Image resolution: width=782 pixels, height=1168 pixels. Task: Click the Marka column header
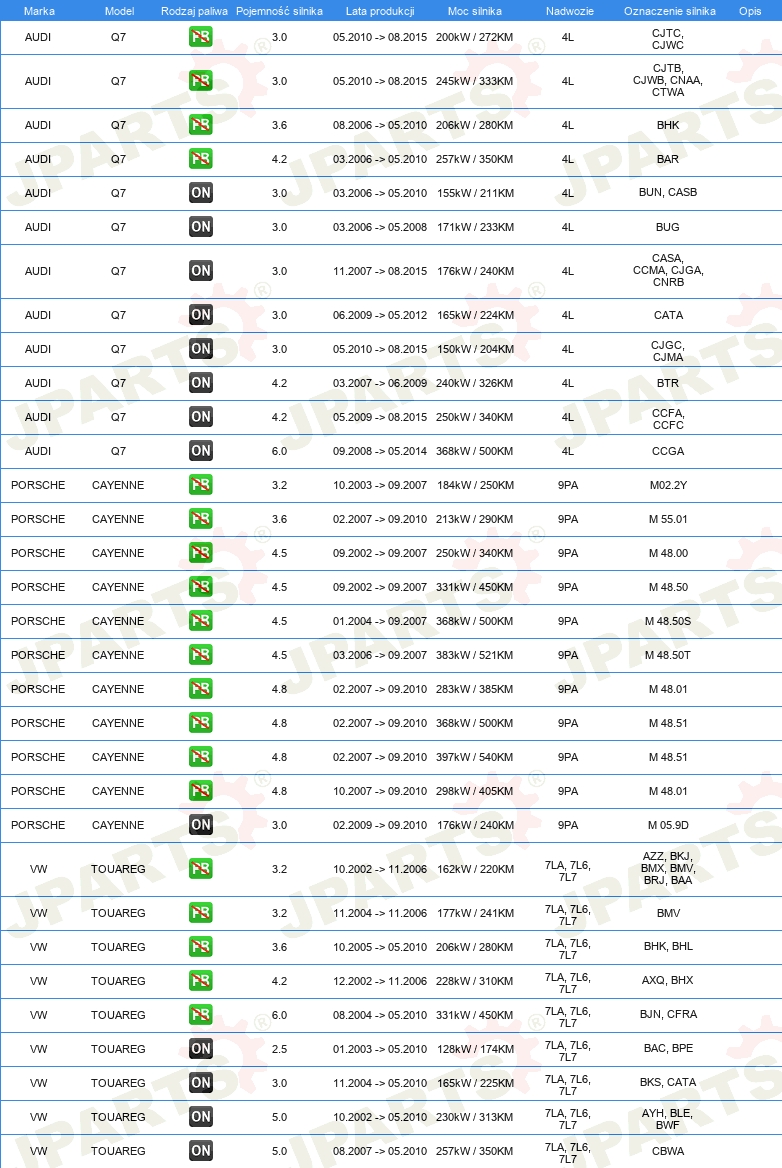39,11
